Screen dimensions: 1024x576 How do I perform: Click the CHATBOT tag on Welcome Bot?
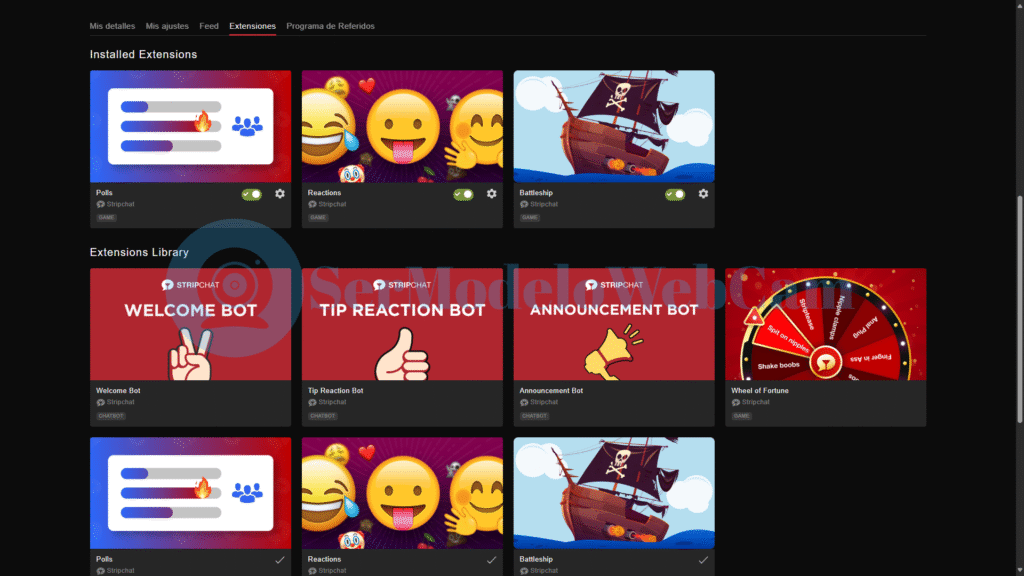110,416
